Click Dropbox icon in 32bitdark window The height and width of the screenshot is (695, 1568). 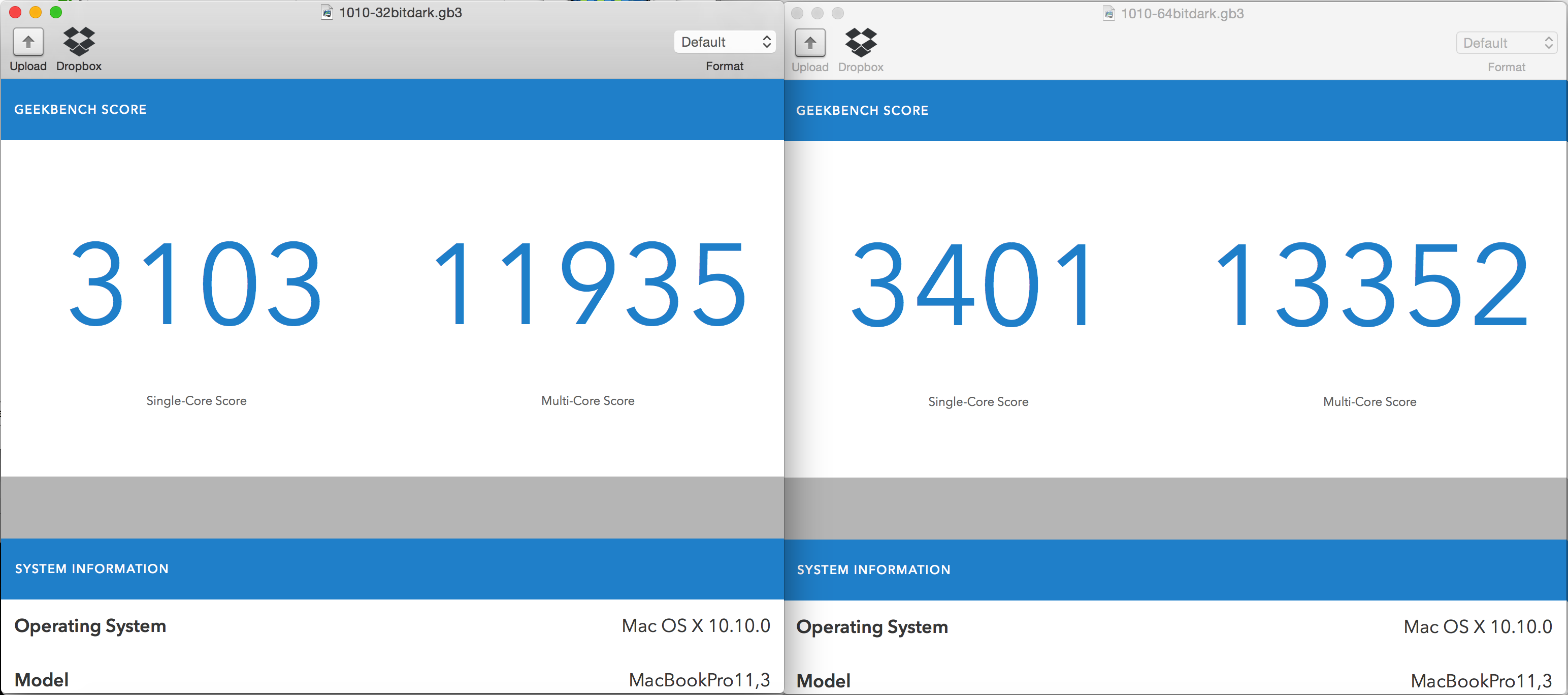coord(79,42)
